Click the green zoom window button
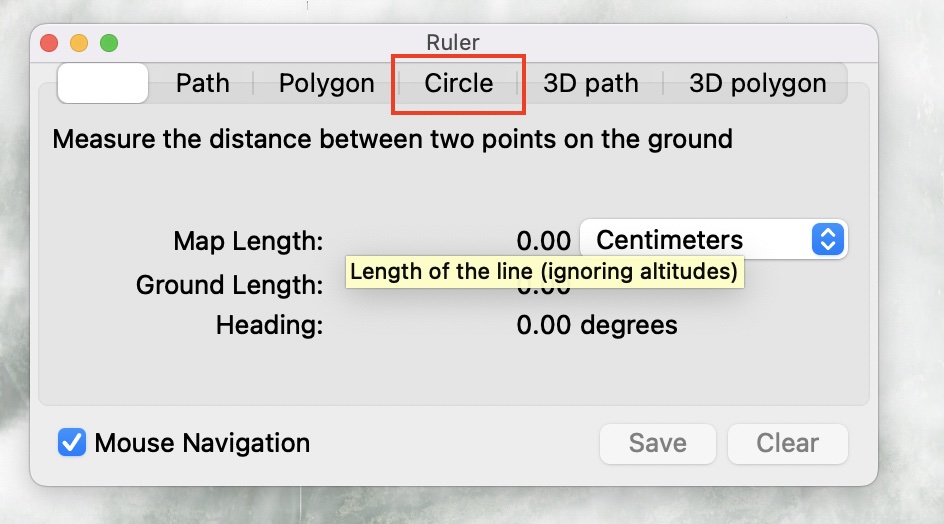Image resolution: width=944 pixels, height=524 pixels. pyautogui.click(x=109, y=43)
